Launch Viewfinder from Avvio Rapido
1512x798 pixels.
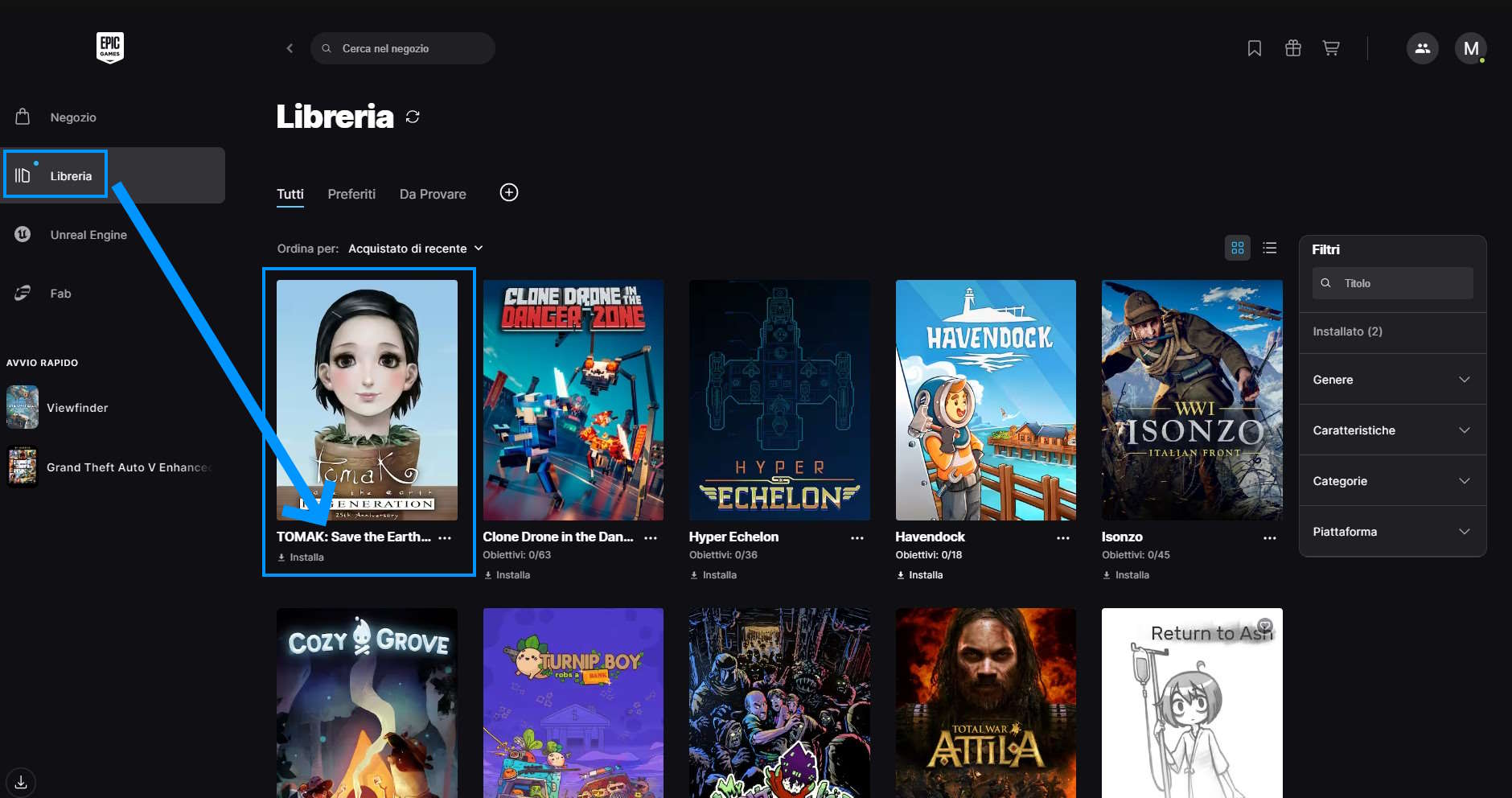(x=76, y=408)
